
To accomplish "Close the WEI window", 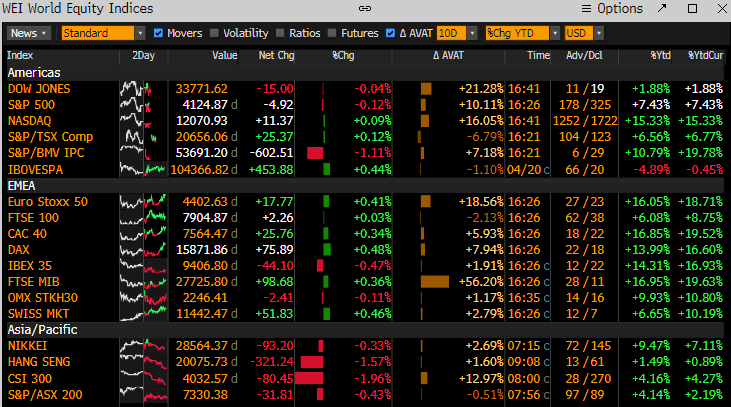I will [722, 8].
